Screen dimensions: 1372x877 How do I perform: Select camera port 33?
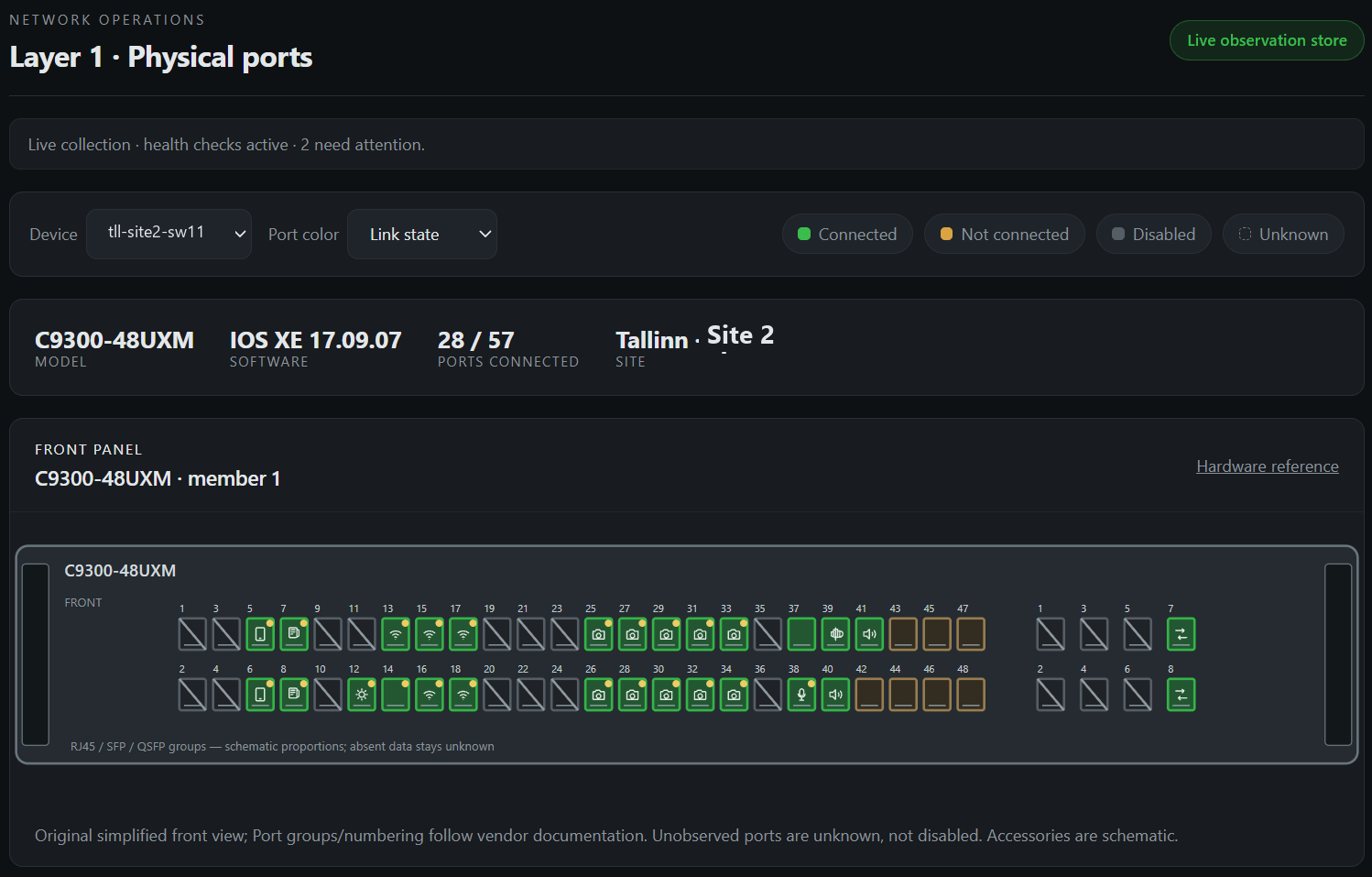coord(735,634)
